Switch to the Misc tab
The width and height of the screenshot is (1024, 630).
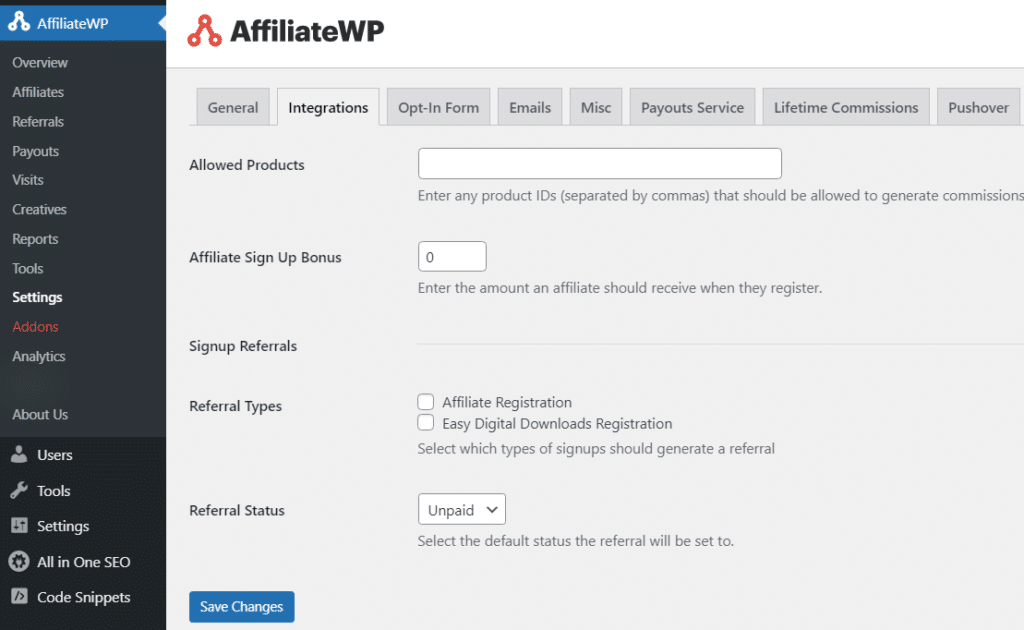coord(596,107)
